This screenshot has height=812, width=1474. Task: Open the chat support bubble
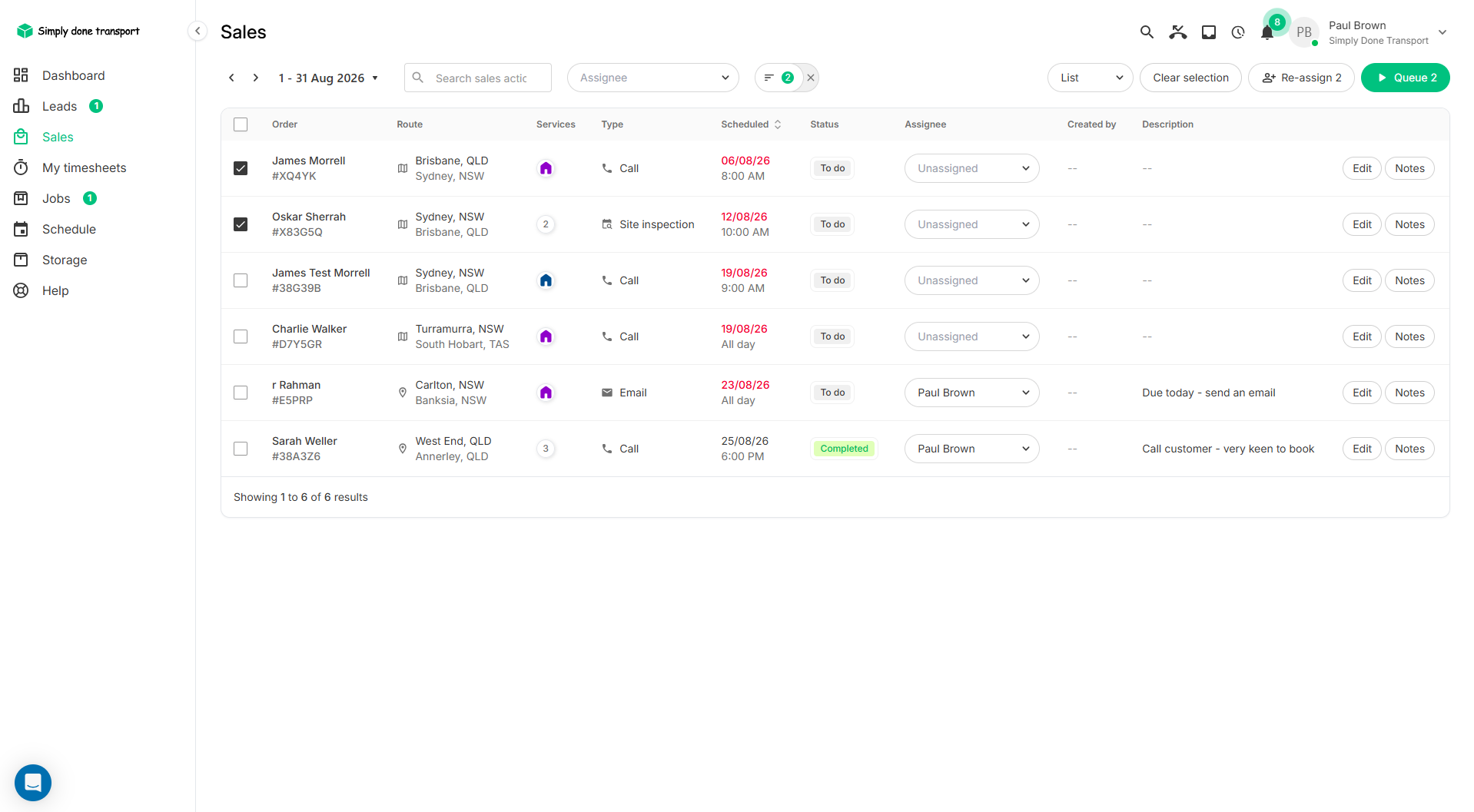(x=33, y=783)
